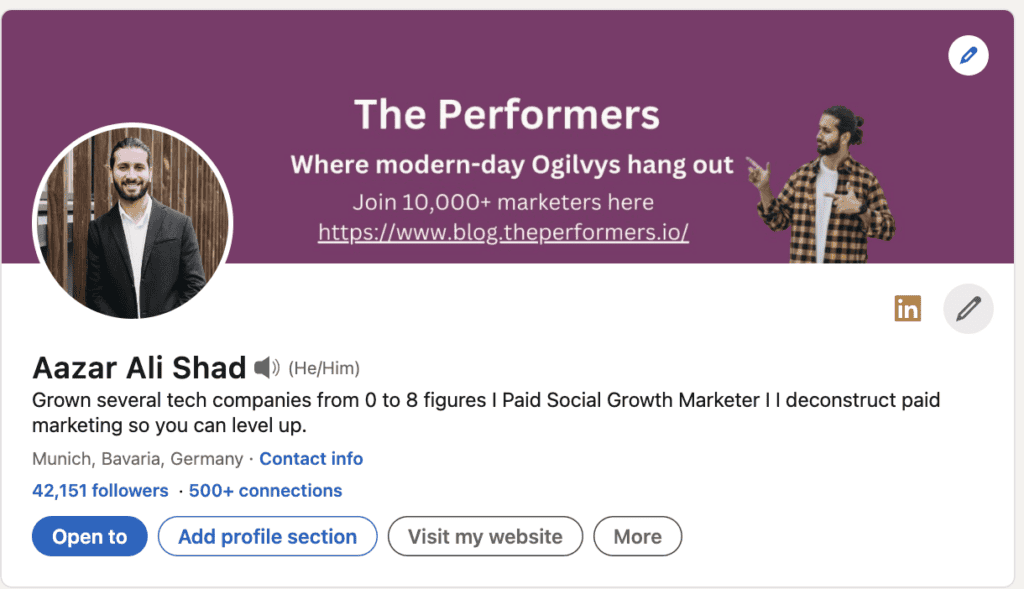This screenshot has width=1024, height=589.
Task: Click the (He/Him) pronouns label
Action: [x=324, y=368]
